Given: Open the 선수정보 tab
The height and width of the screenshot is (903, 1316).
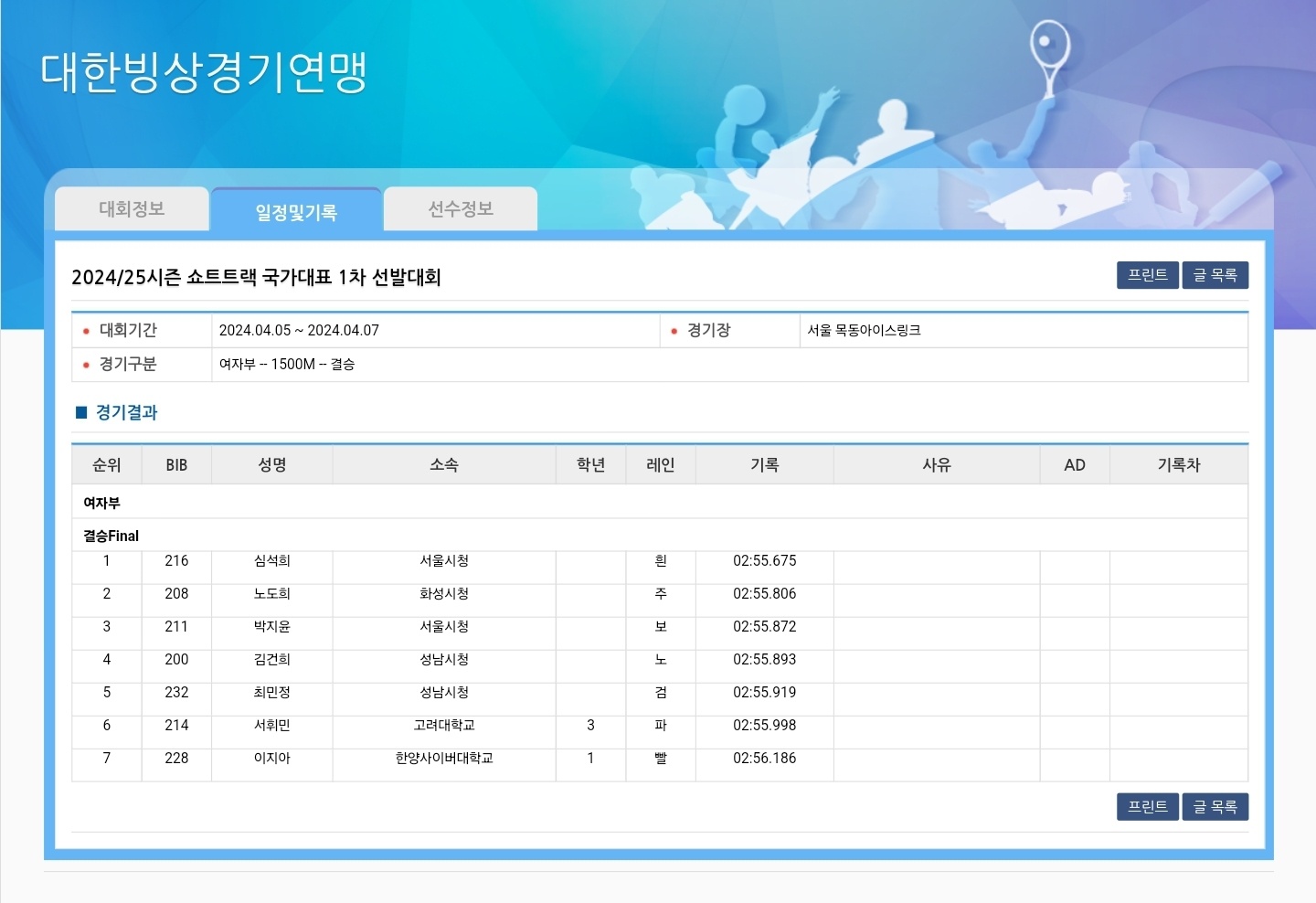Looking at the screenshot, I should click(x=461, y=209).
